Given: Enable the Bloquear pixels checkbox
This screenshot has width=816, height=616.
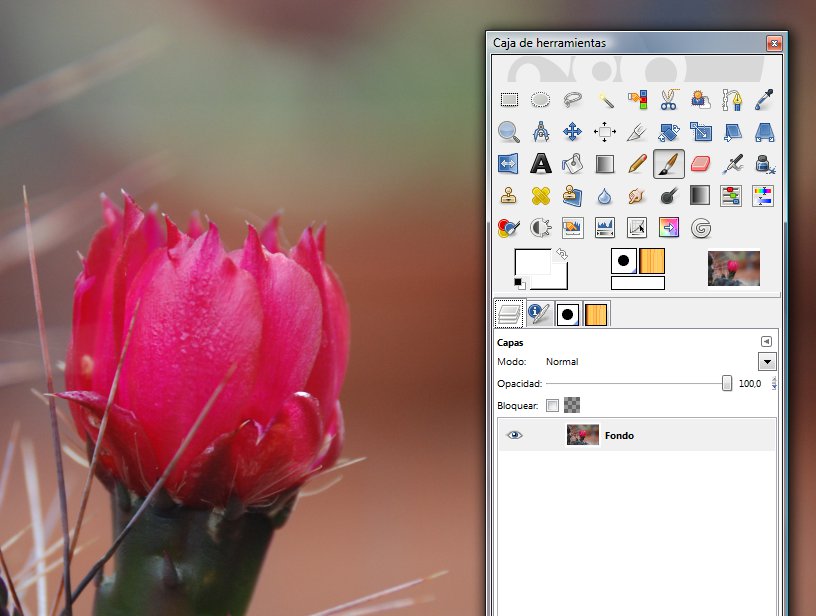Looking at the screenshot, I should coord(553,406).
